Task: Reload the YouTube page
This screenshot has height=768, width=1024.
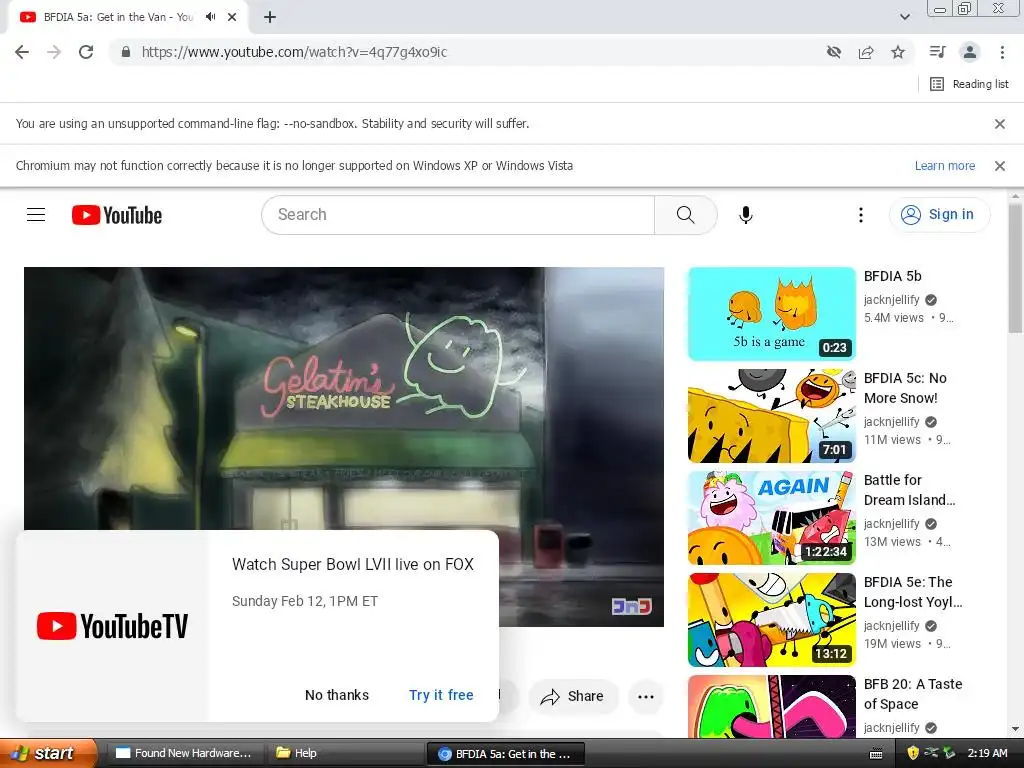Action: click(x=86, y=52)
